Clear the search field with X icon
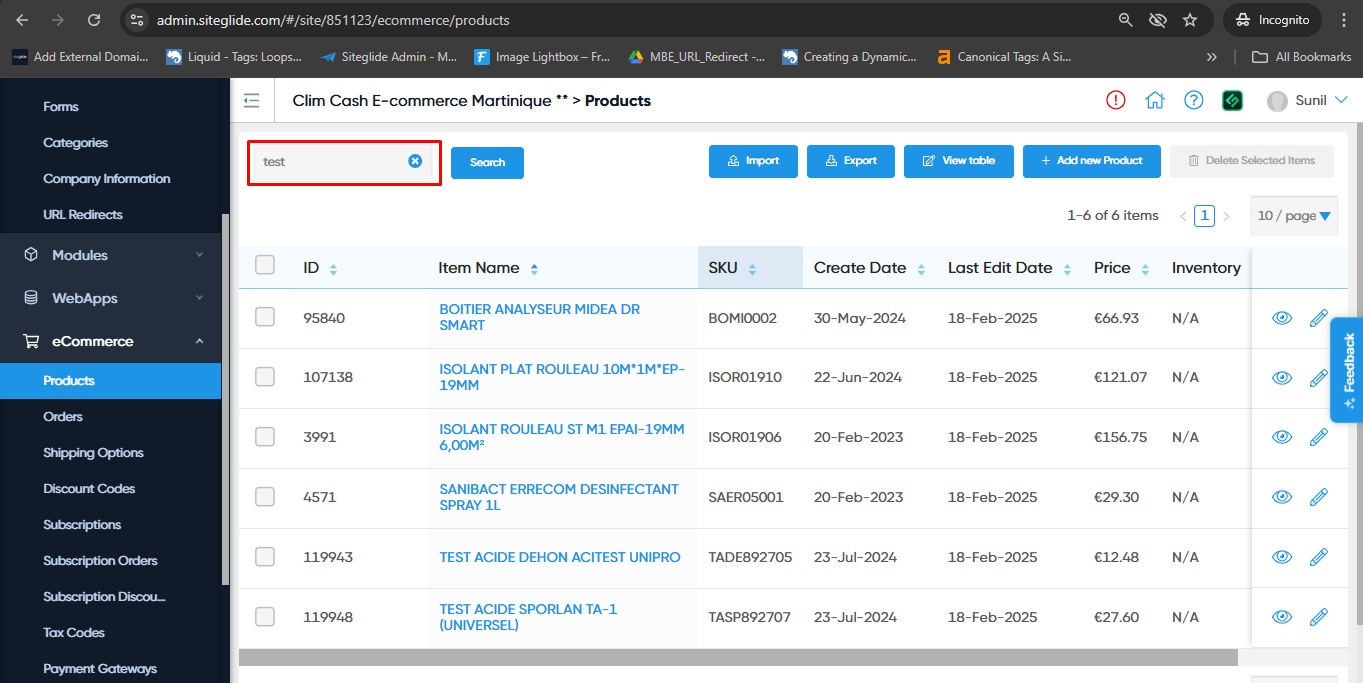1363x683 pixels. coord(415,161)
